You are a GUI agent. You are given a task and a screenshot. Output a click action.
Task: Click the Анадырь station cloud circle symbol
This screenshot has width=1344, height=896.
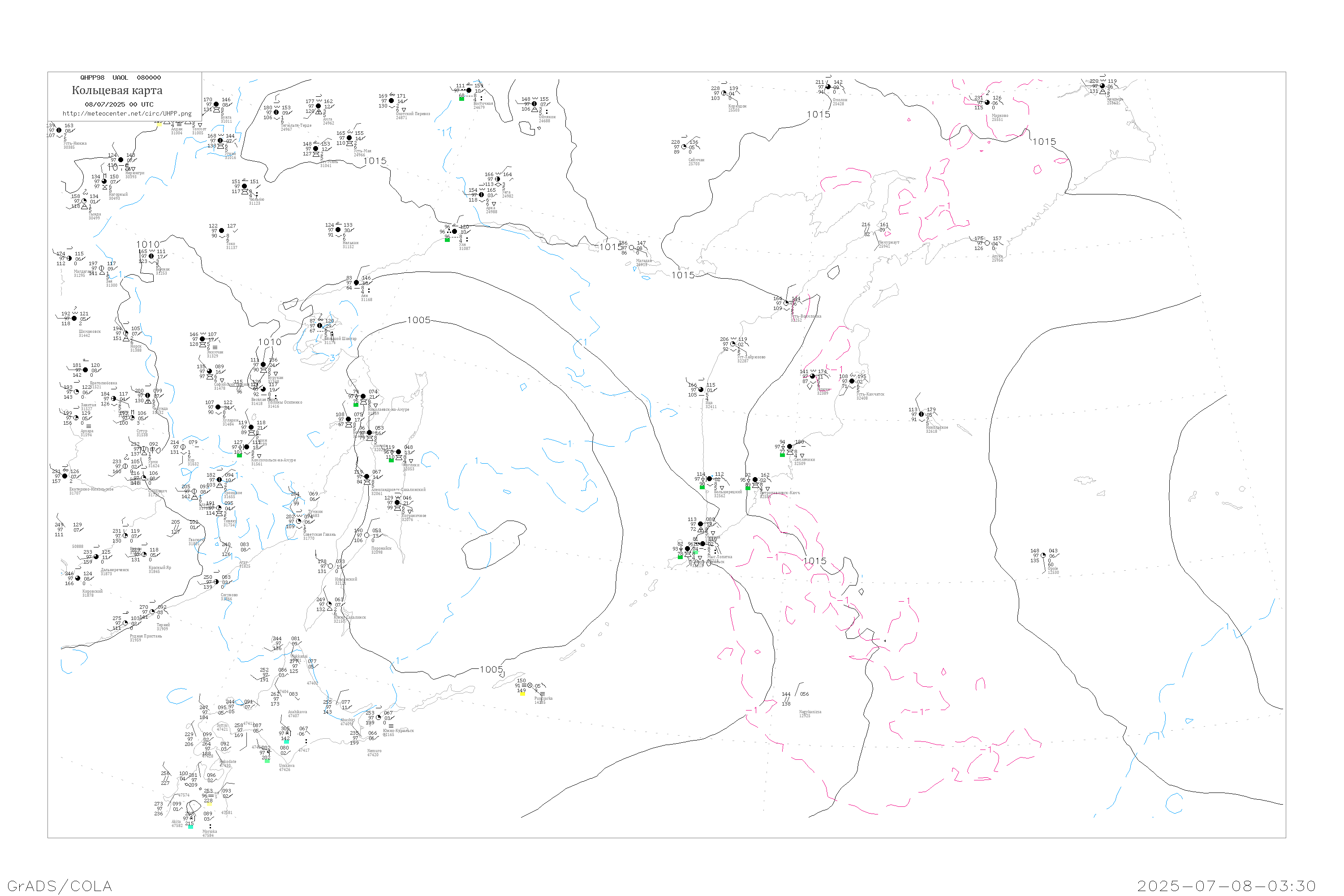click(1102, 86)
